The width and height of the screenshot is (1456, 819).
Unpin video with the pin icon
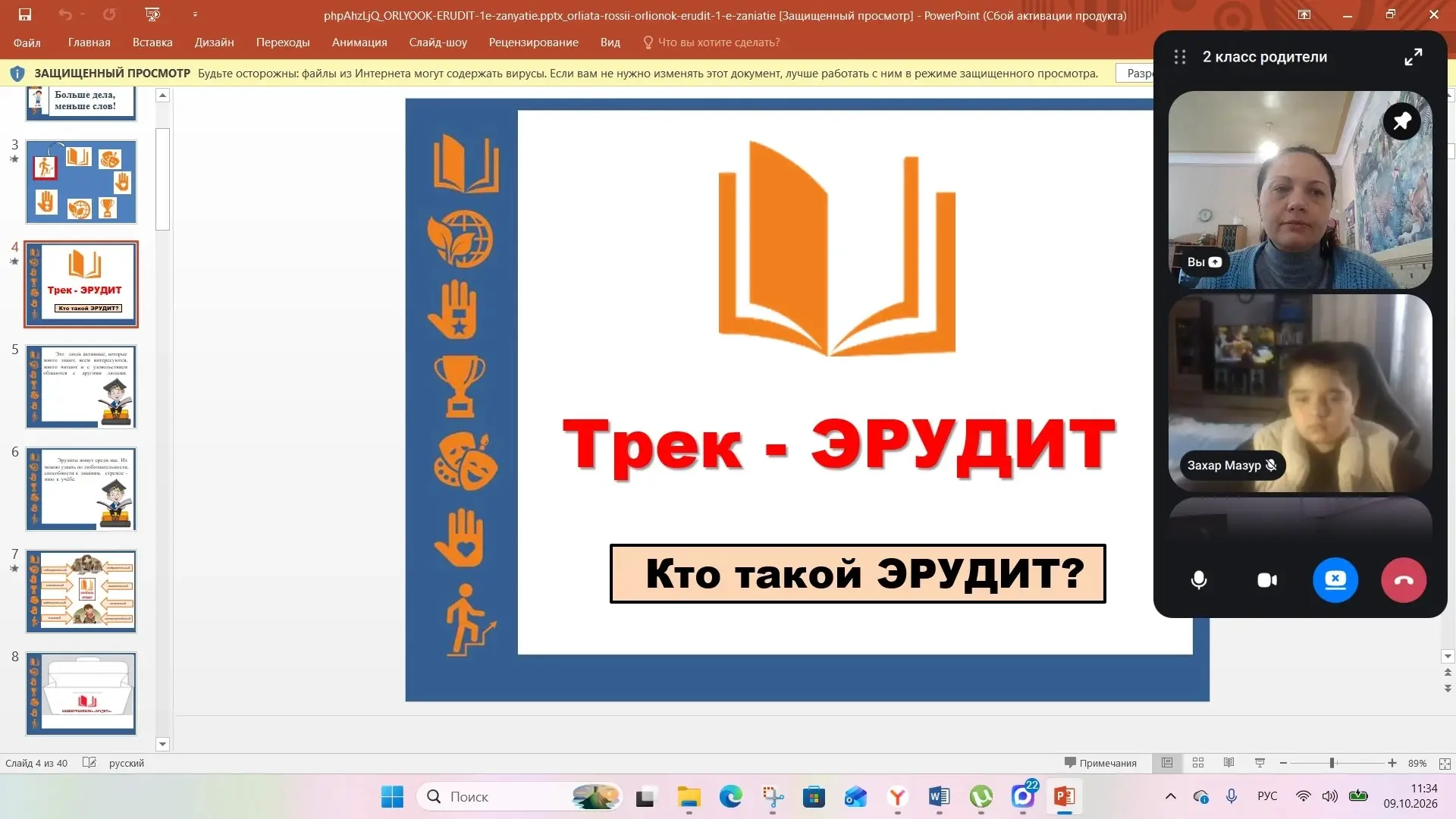1402,121
